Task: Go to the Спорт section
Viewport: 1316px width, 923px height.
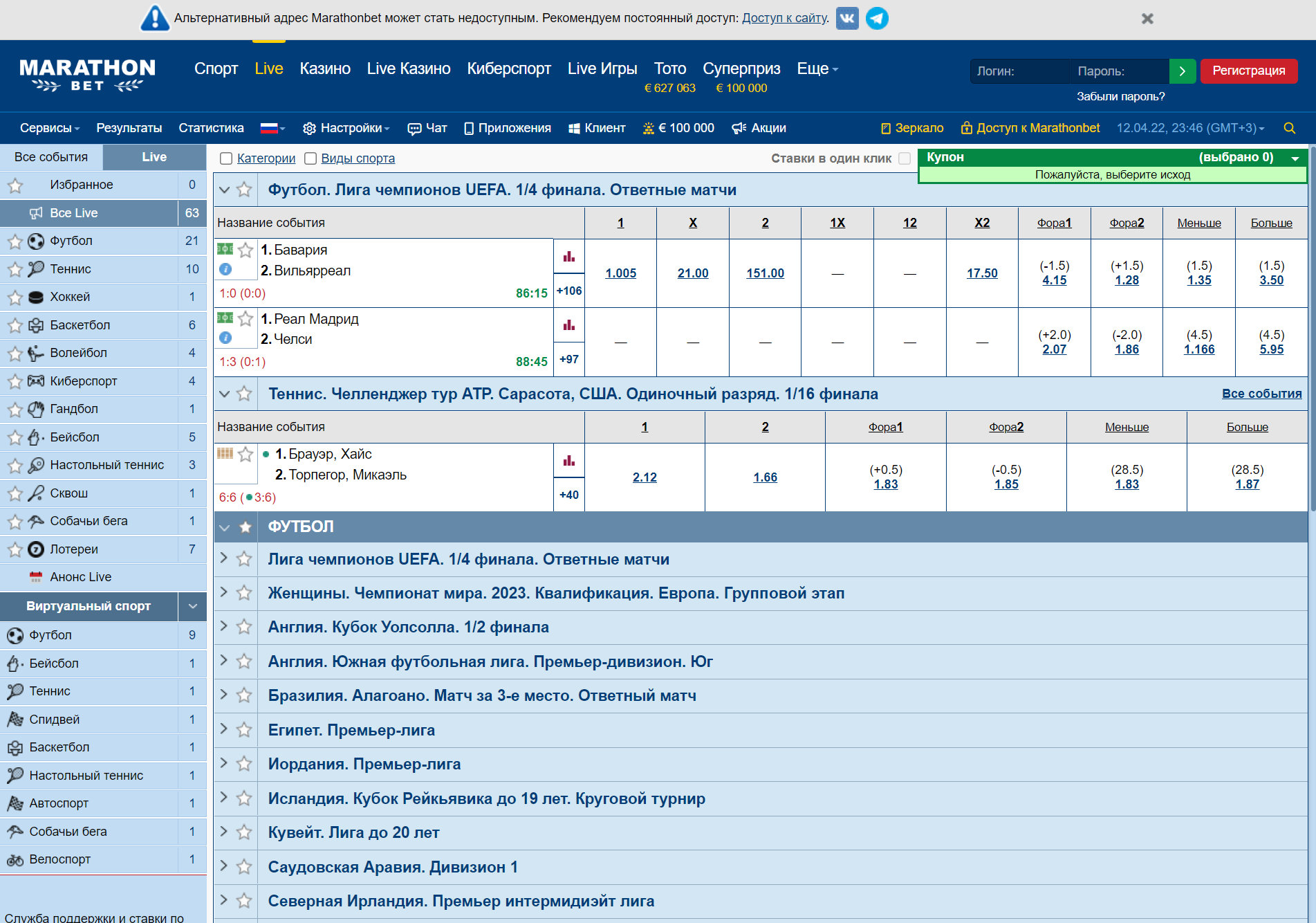Action: tap(216, 68)
